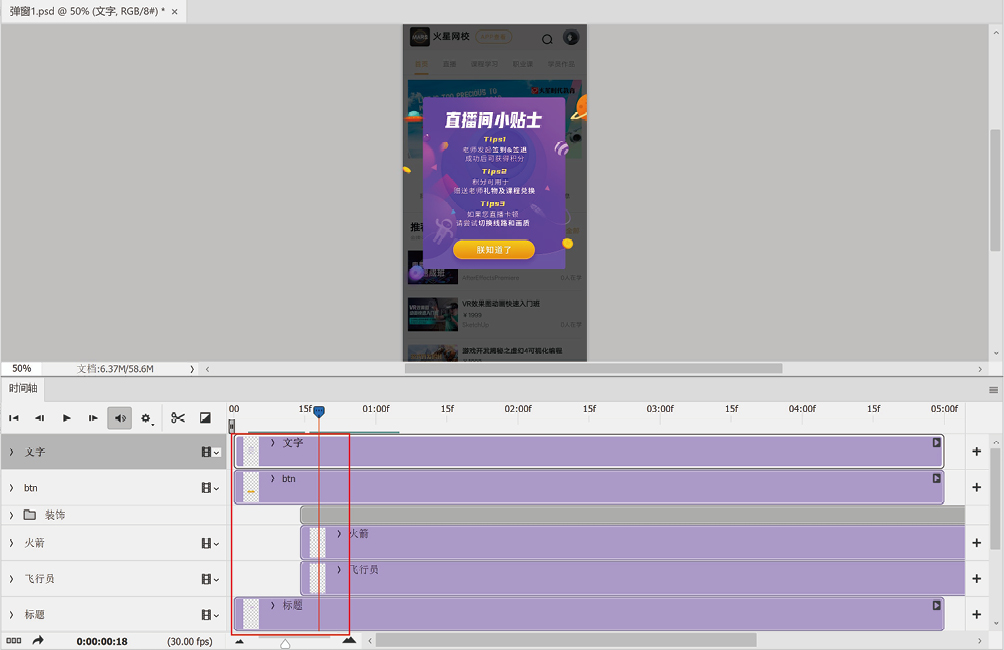Open transition end icon on 文字 clip
This screenshot has height=650, width=1004.
(x=936, y=443)
